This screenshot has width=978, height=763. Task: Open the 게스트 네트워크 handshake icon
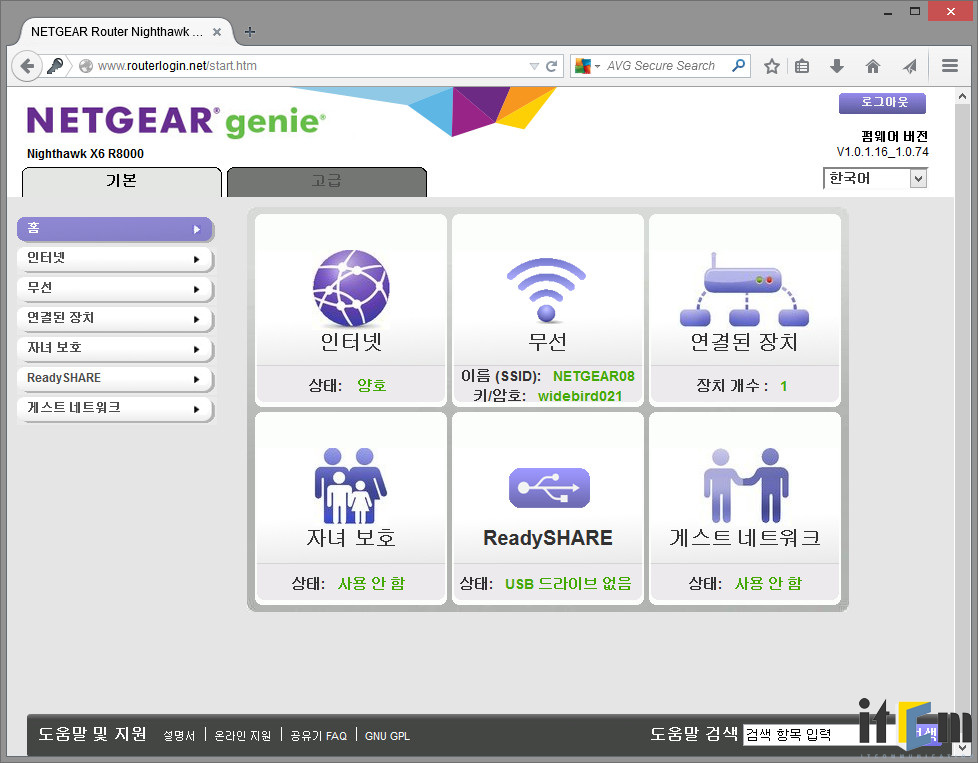(746, 485)
